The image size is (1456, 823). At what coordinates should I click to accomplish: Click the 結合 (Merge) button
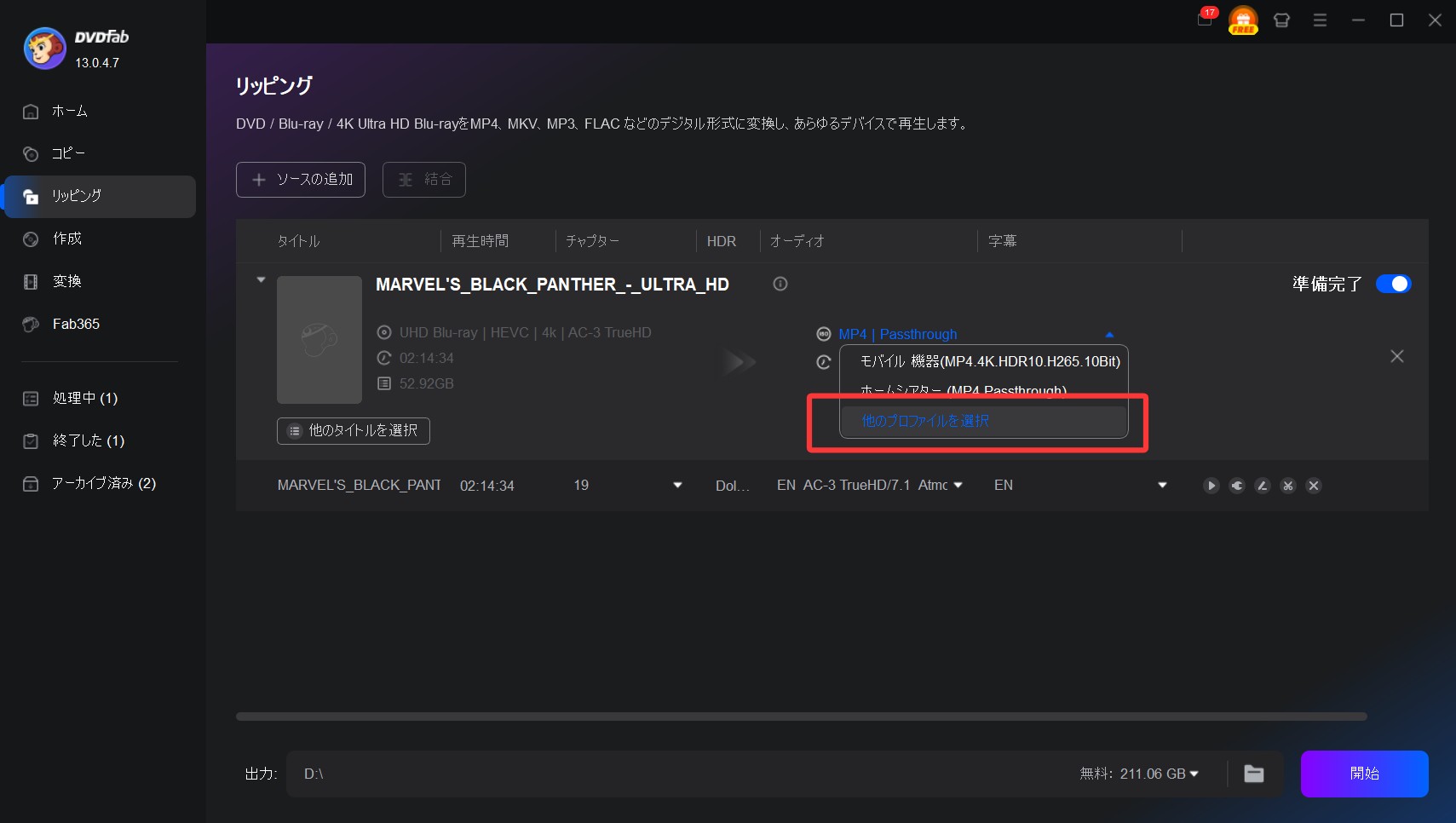424,180
